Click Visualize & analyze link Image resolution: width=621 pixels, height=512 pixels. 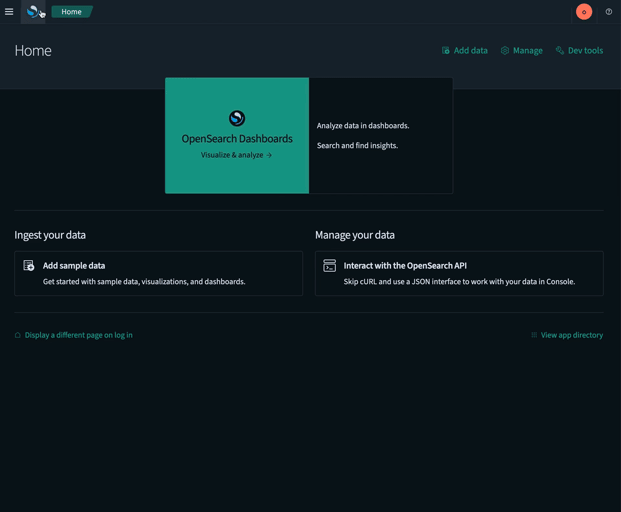[x=236, y=155]
